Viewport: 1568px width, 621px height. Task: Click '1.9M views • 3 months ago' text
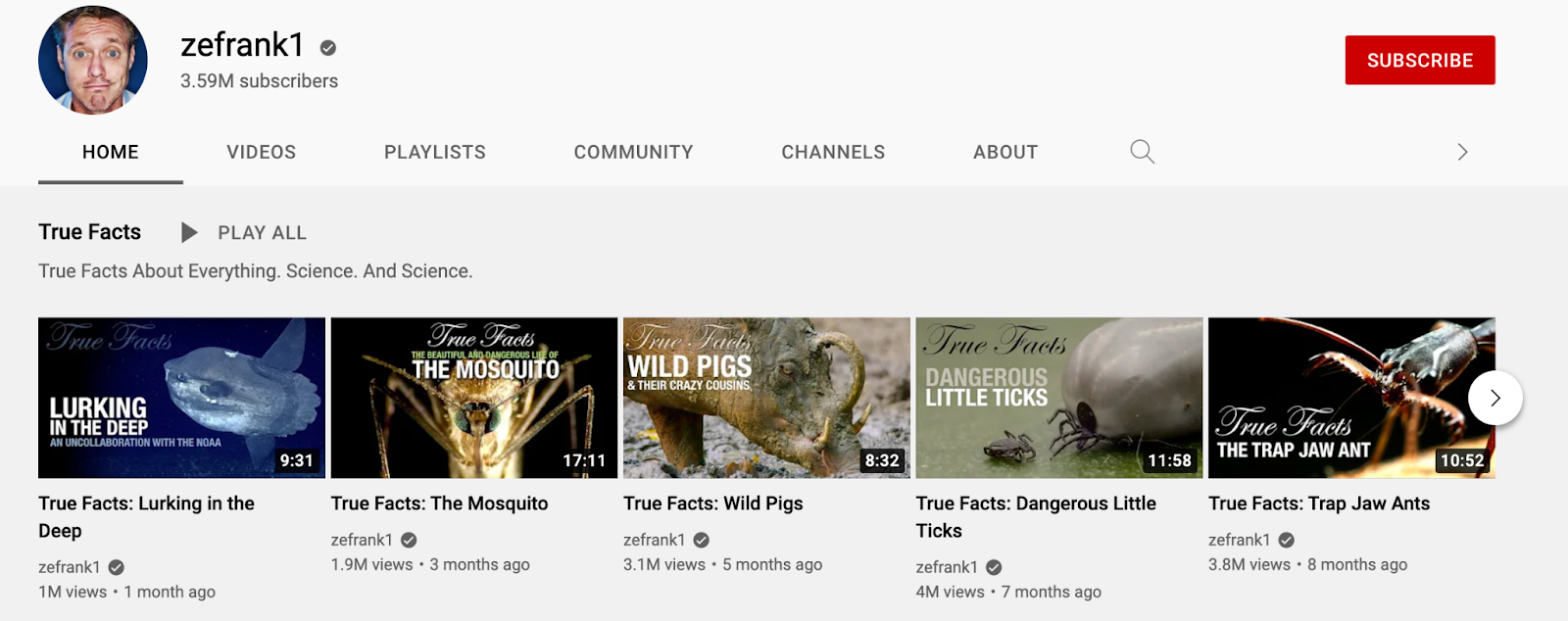(430, 564)
